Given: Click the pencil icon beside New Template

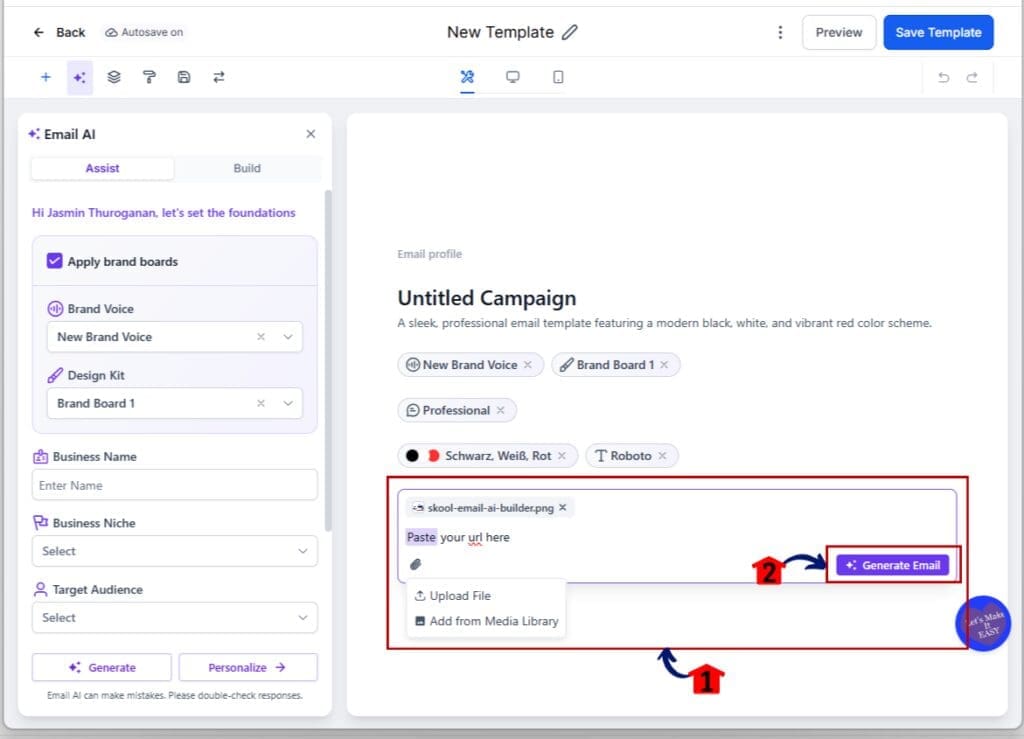Looking at the screenshot, I should pyautogui.click(x=569, y=32).
